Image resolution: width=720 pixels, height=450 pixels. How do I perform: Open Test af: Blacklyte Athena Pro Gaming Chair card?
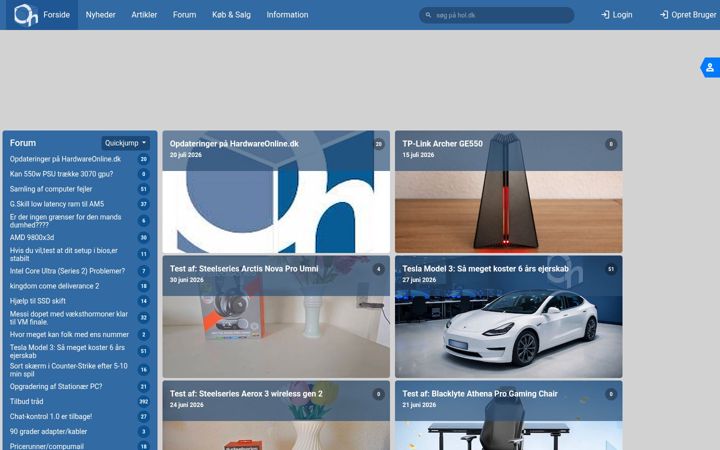point(509,416)
